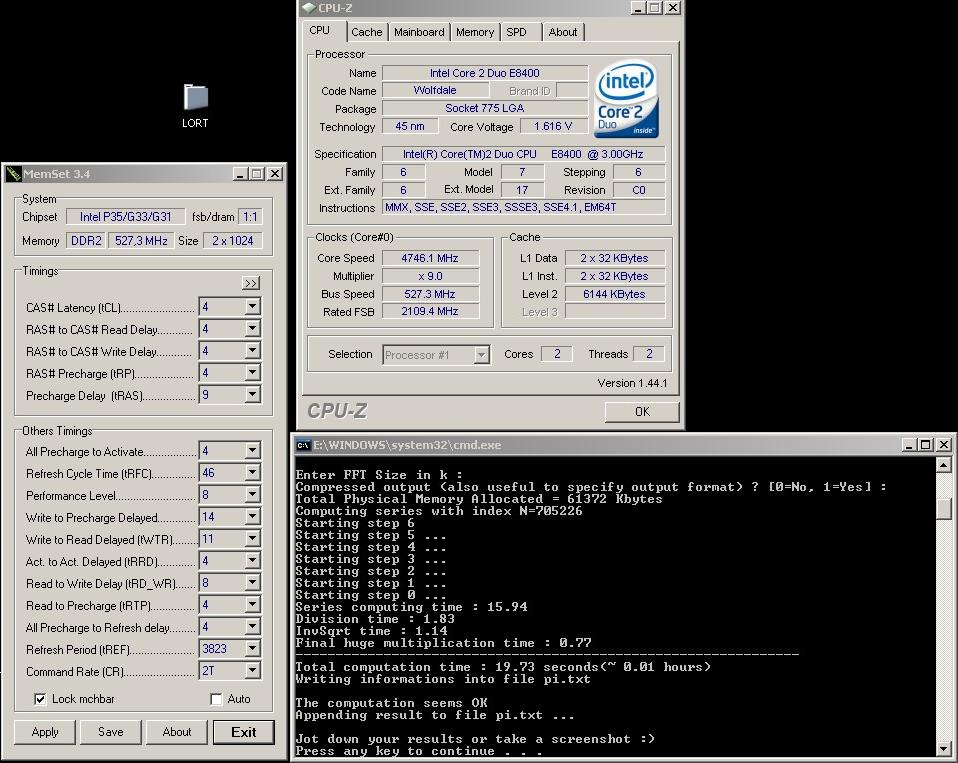The height and width of the screenshot is (763, 958).
Task: Click cmd window scrollbar up arrow
Action: 943,465
